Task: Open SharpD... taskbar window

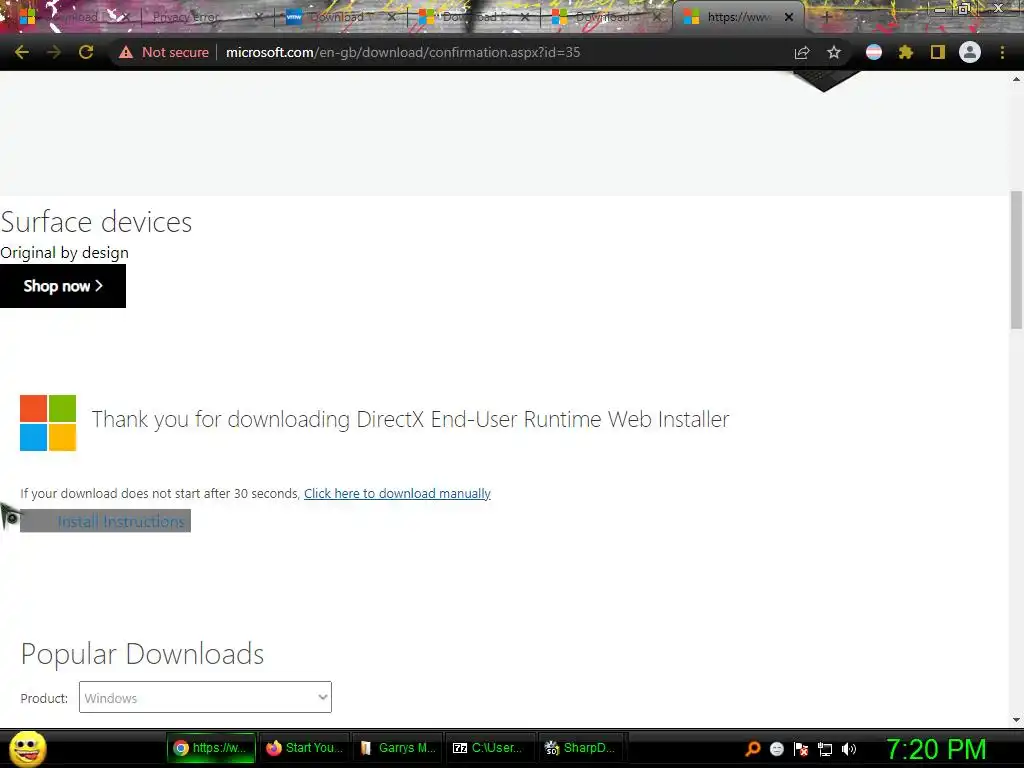Action: (583, 748)
